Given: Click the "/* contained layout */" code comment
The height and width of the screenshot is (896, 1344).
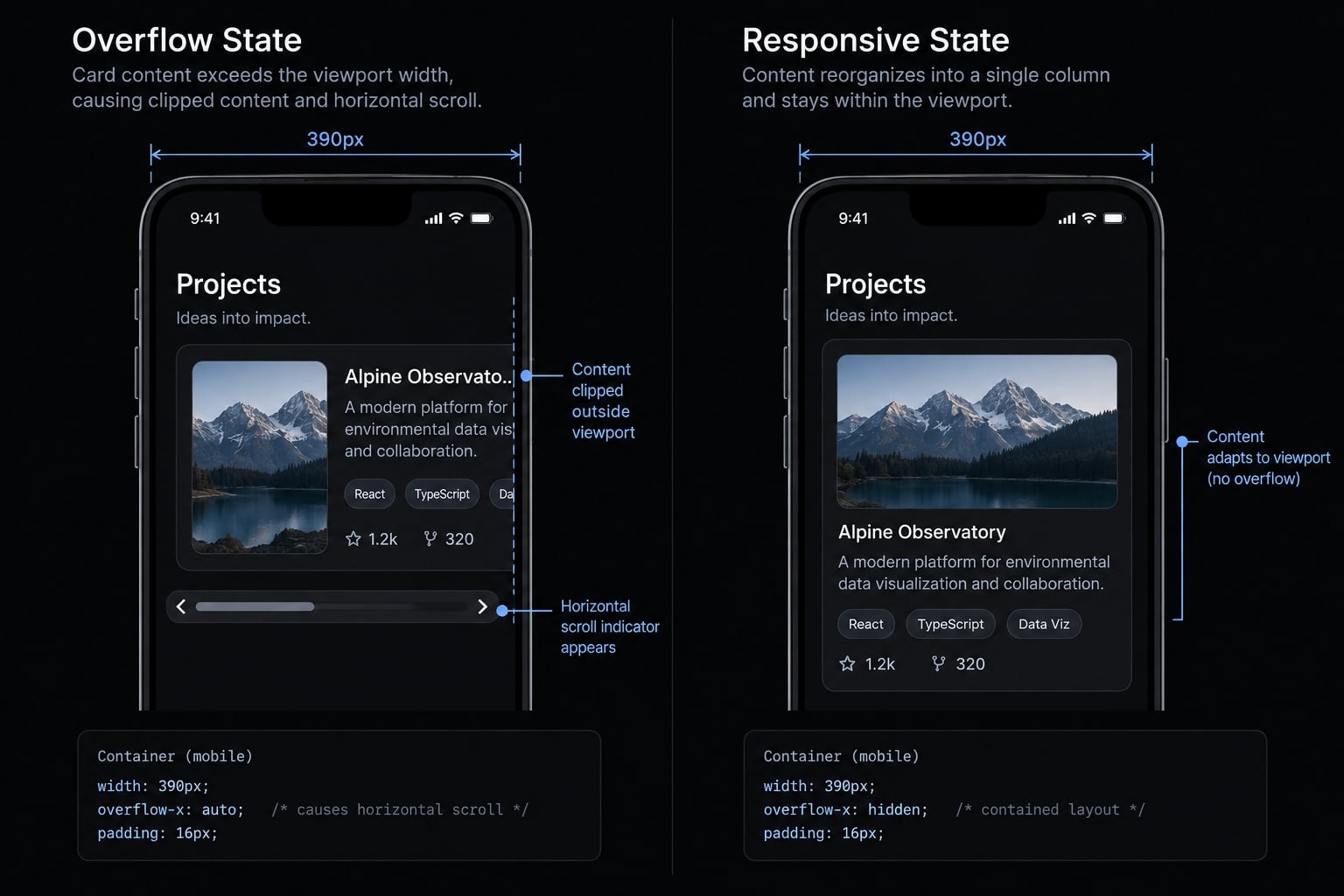Looking at the screenshot, I should [x=1050, y=809].
